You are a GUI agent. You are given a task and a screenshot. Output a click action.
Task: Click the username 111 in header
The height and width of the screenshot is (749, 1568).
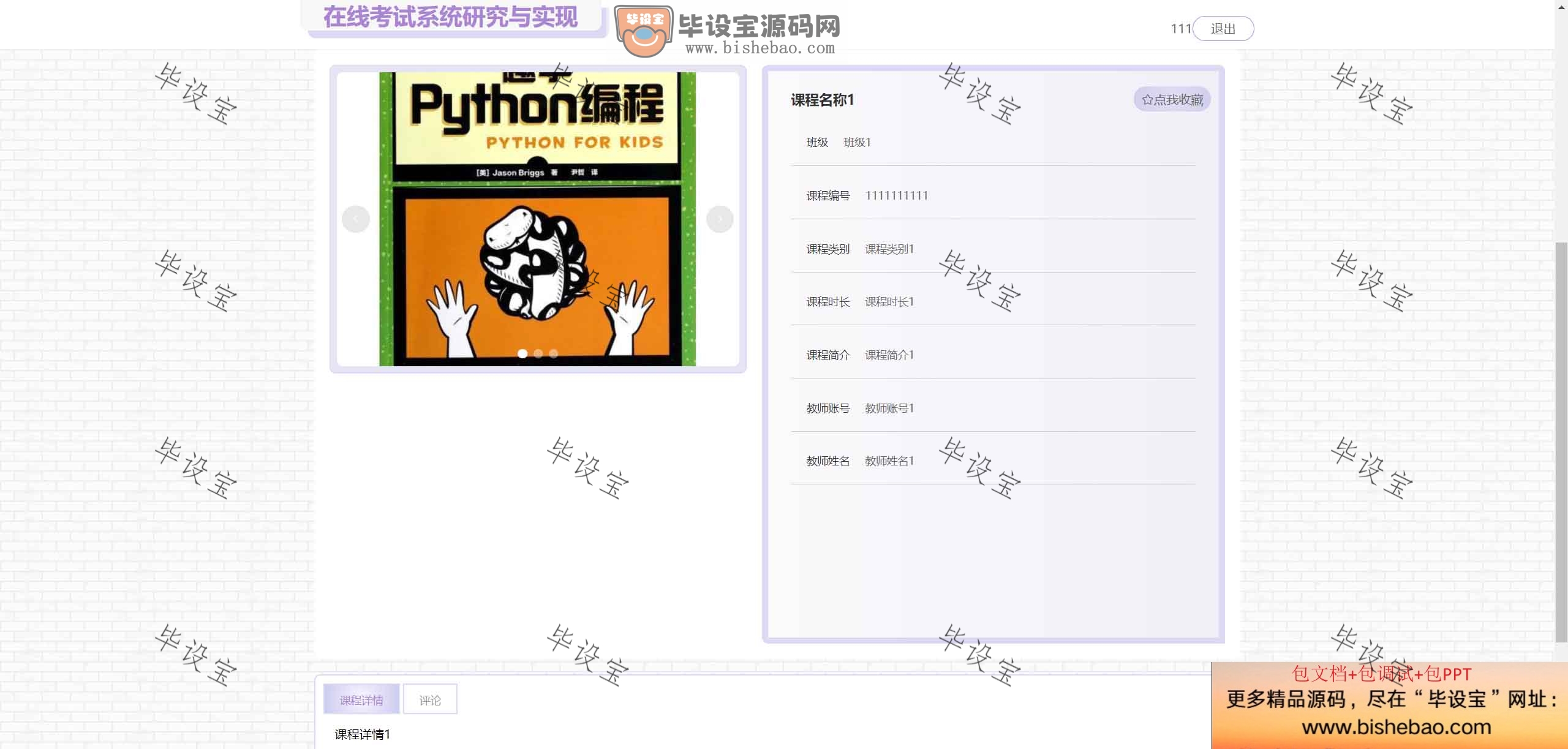point(1180,29)
